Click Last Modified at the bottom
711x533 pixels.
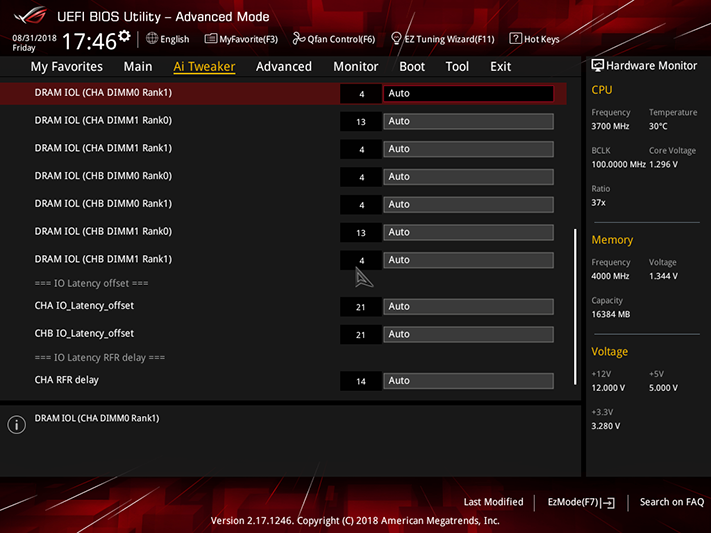(x=493, y=502)
